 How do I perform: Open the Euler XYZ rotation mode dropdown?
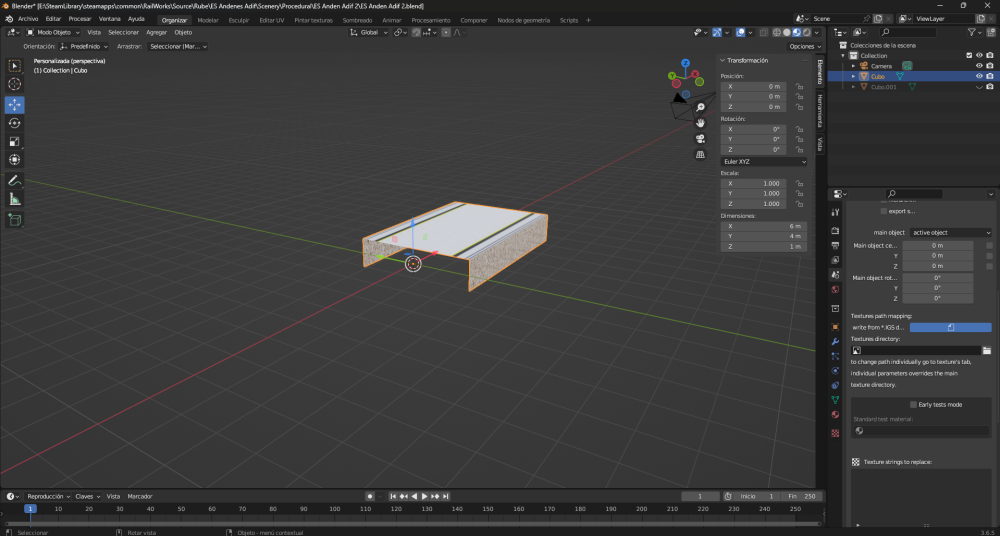764,161
